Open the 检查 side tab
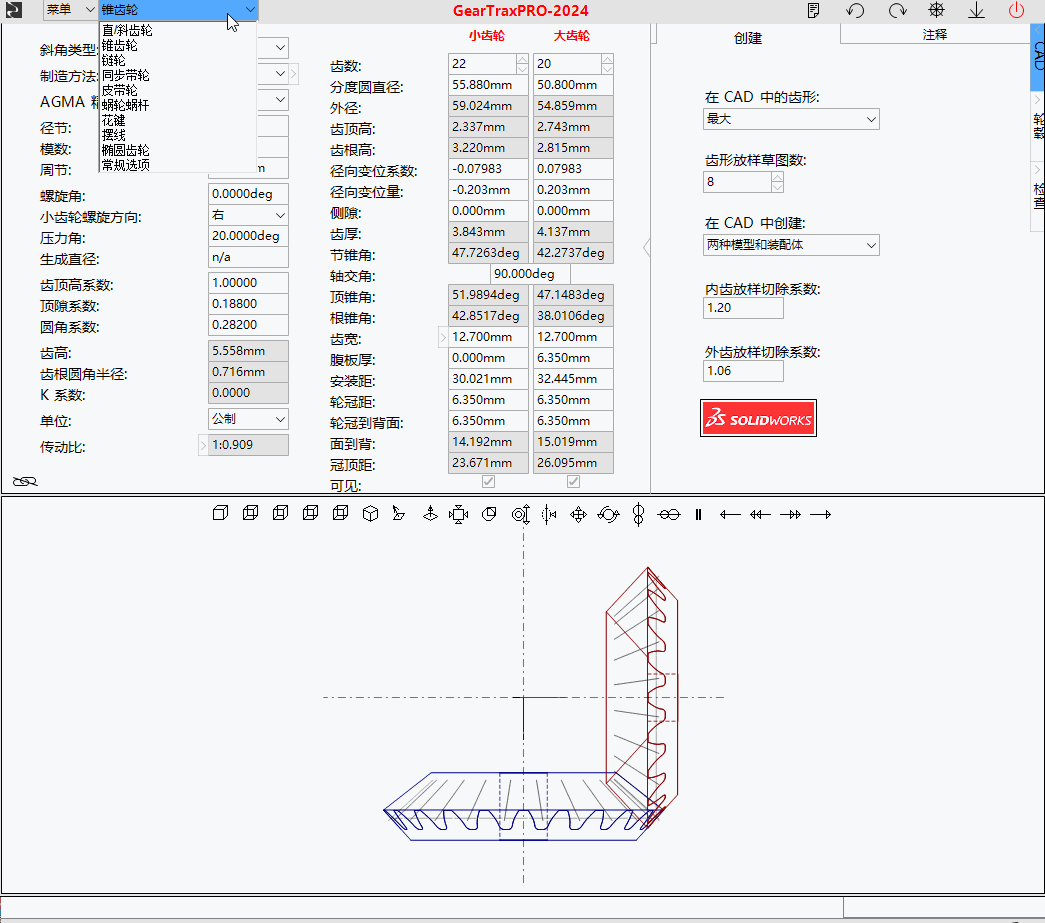Image resolution: width=1045 pixels, height=923 pixels. 1038,197
